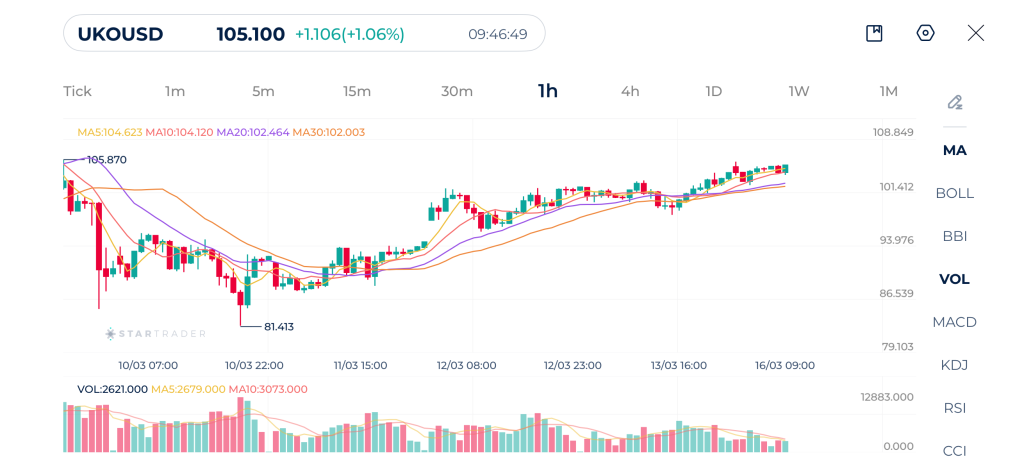Open the hexagon chart settings icon

point(925,33)
